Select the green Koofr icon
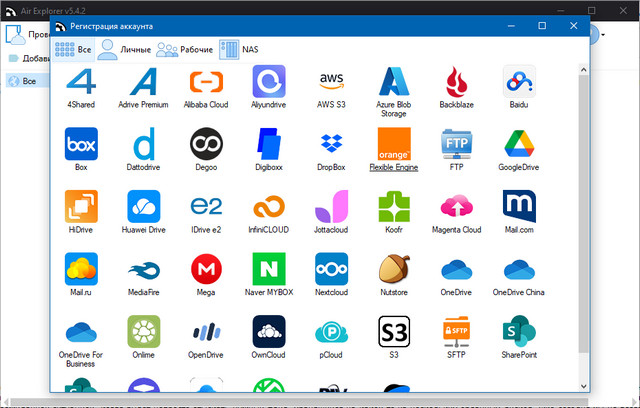Viewport: 640px width, 408px height. pos(393,206)
